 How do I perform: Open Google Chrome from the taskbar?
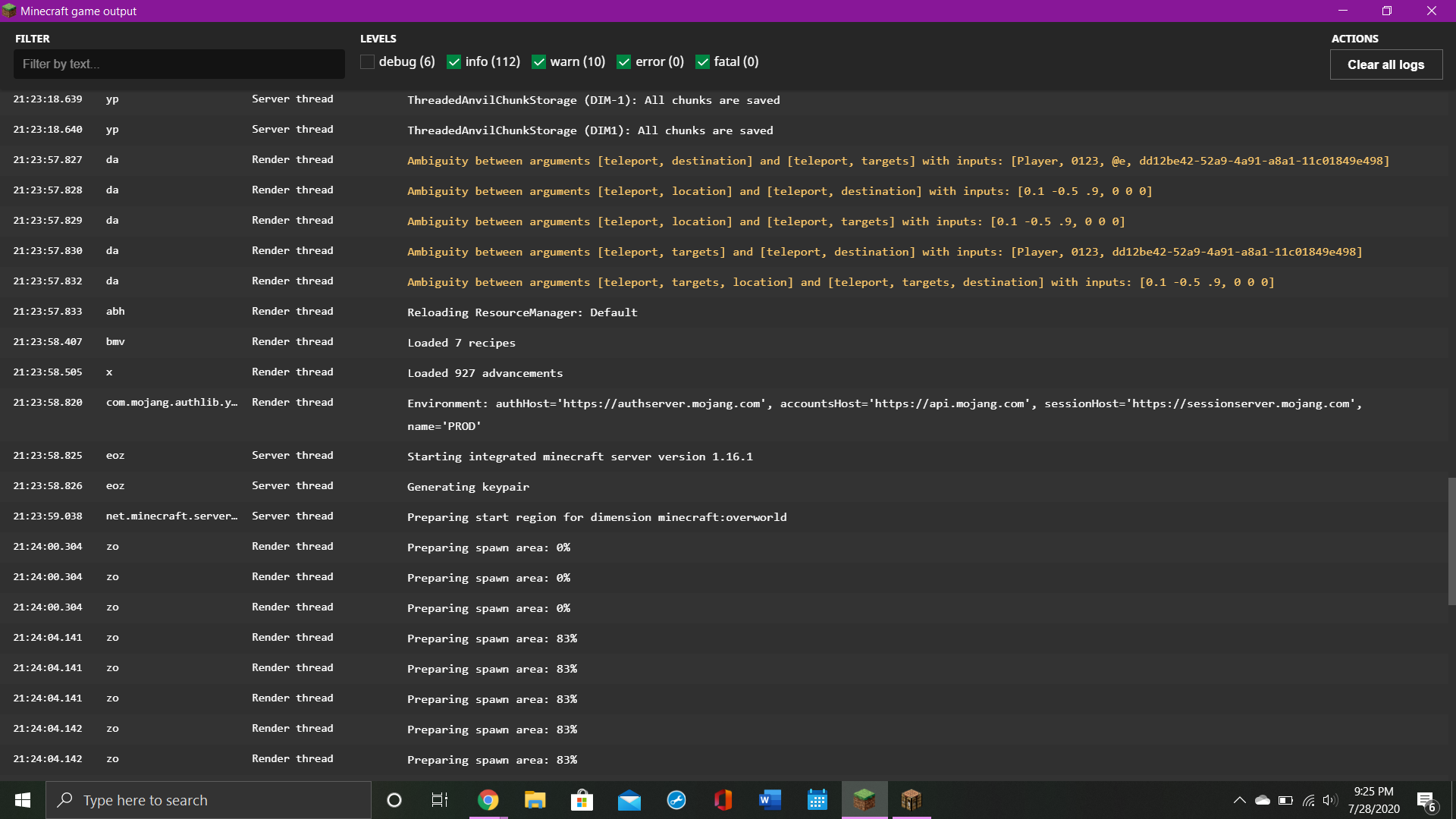(488, 800)
